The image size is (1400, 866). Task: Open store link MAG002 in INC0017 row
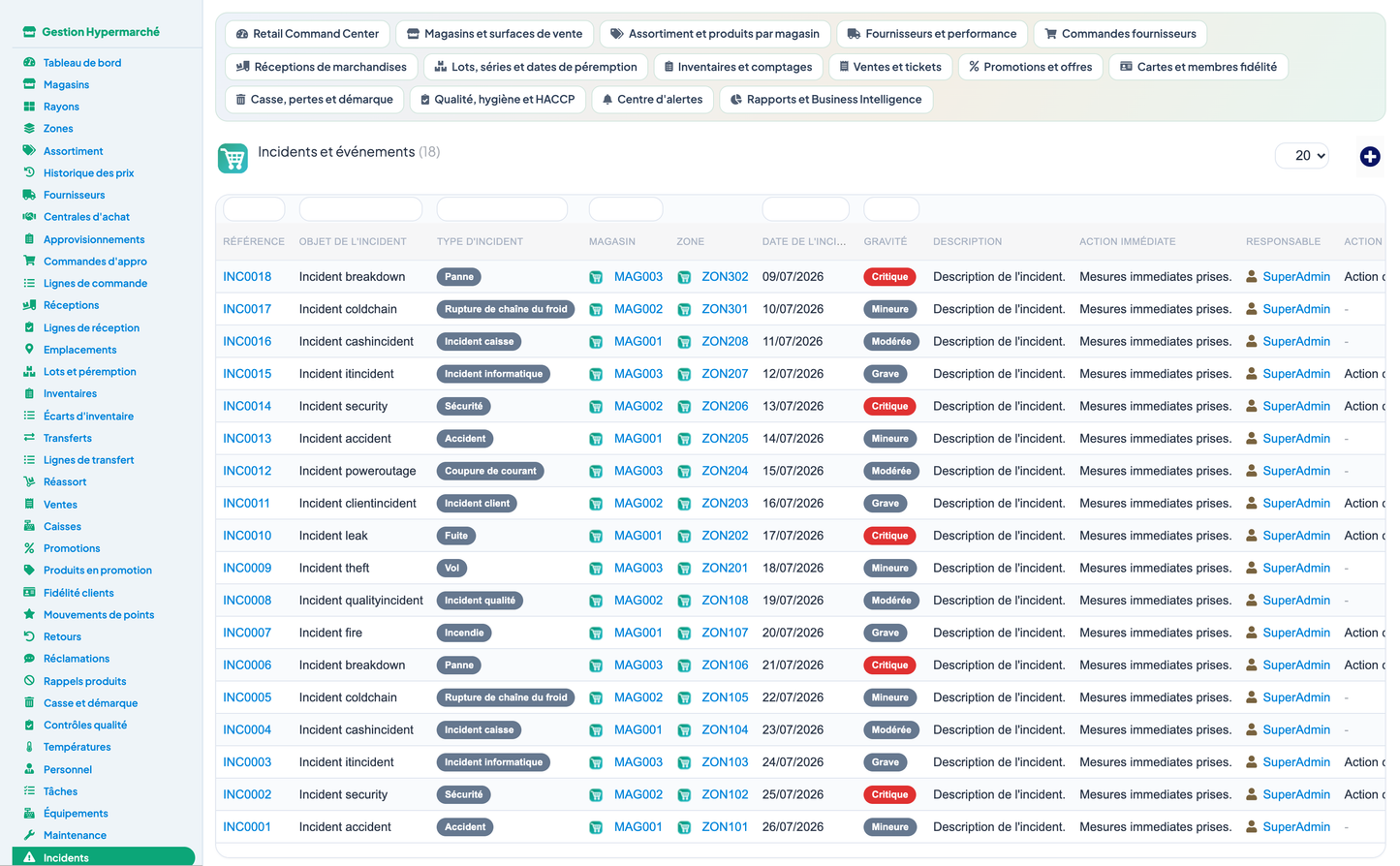pyautogui.click(x=638, y=309)
